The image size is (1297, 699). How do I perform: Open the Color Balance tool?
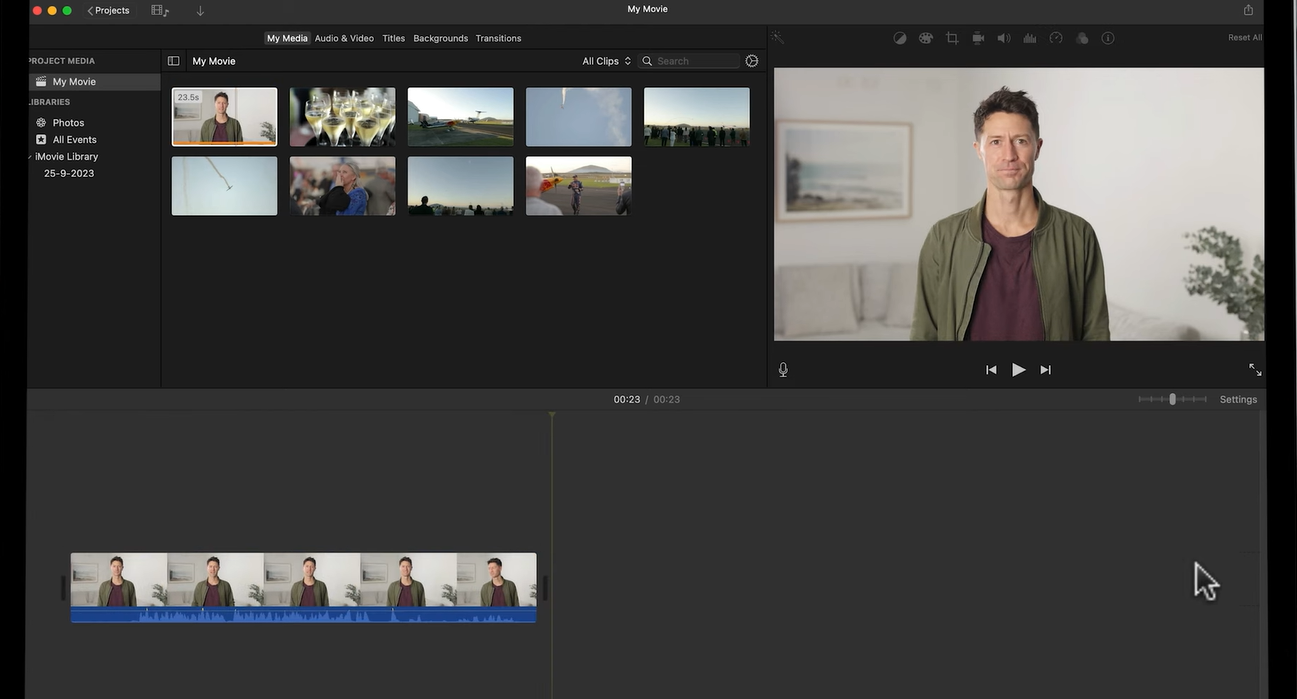pyautogui.click(x=900, y=37)
